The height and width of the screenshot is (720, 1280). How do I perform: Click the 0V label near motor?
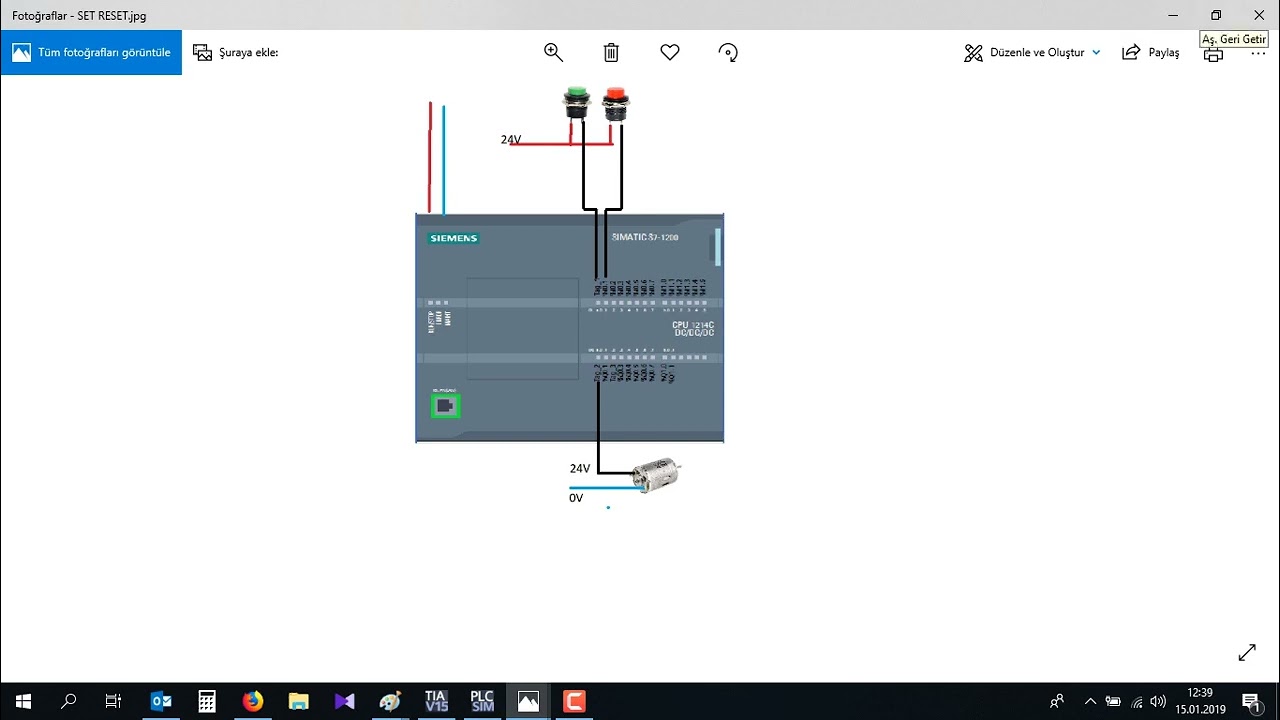click(x=576, y=498)
